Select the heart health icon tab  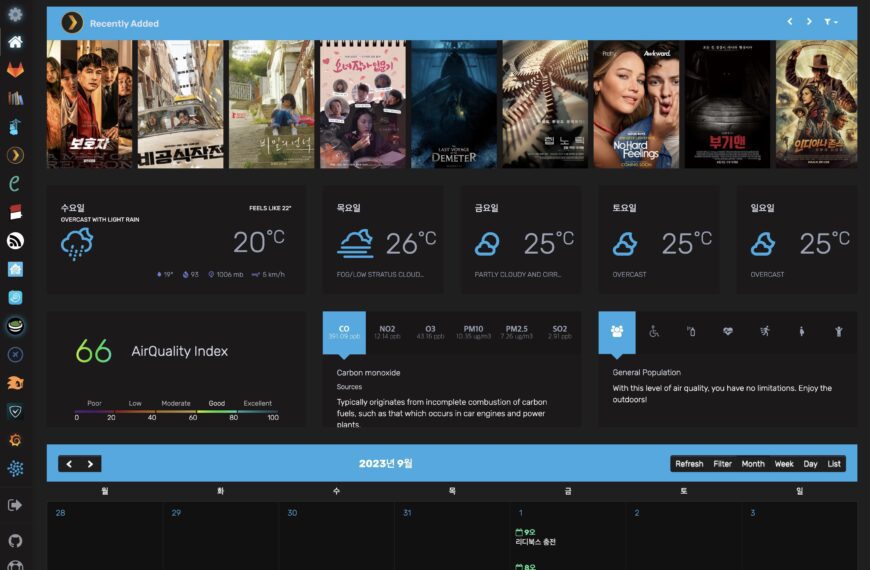(727, 331)
